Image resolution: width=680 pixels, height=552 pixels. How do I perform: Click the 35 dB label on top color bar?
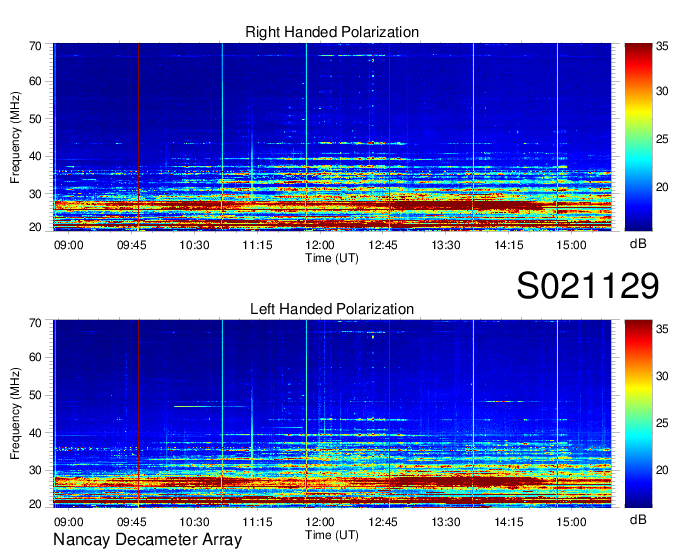662,46
